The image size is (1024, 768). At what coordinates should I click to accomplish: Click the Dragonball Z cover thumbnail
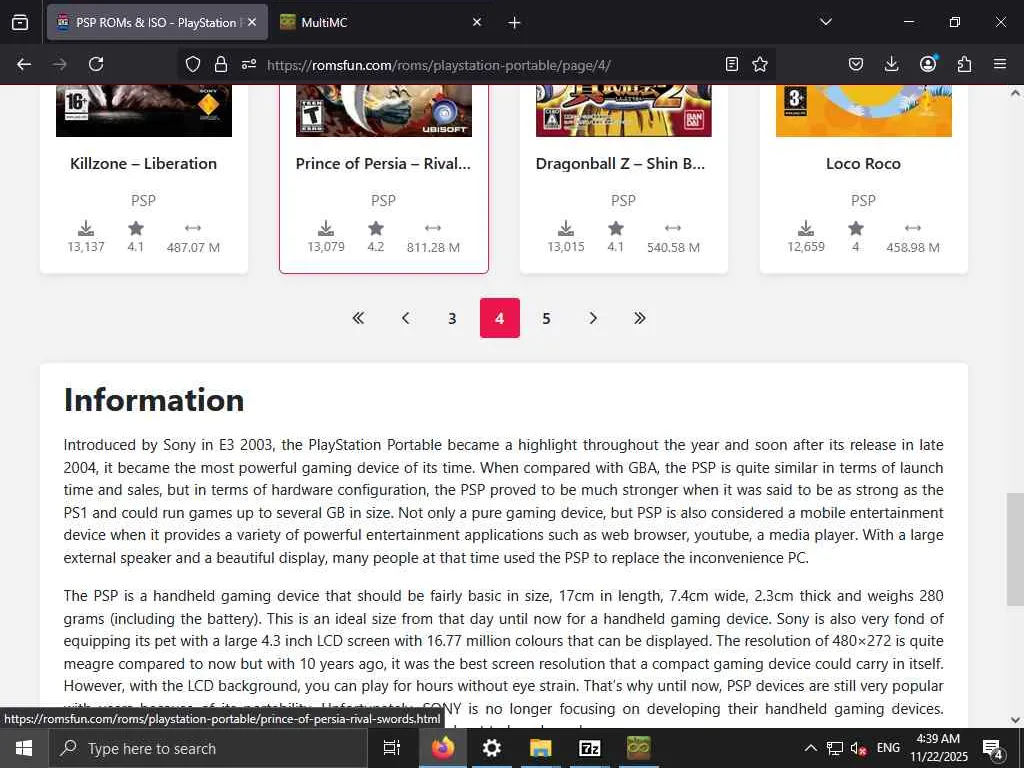(x=624, y=111)
